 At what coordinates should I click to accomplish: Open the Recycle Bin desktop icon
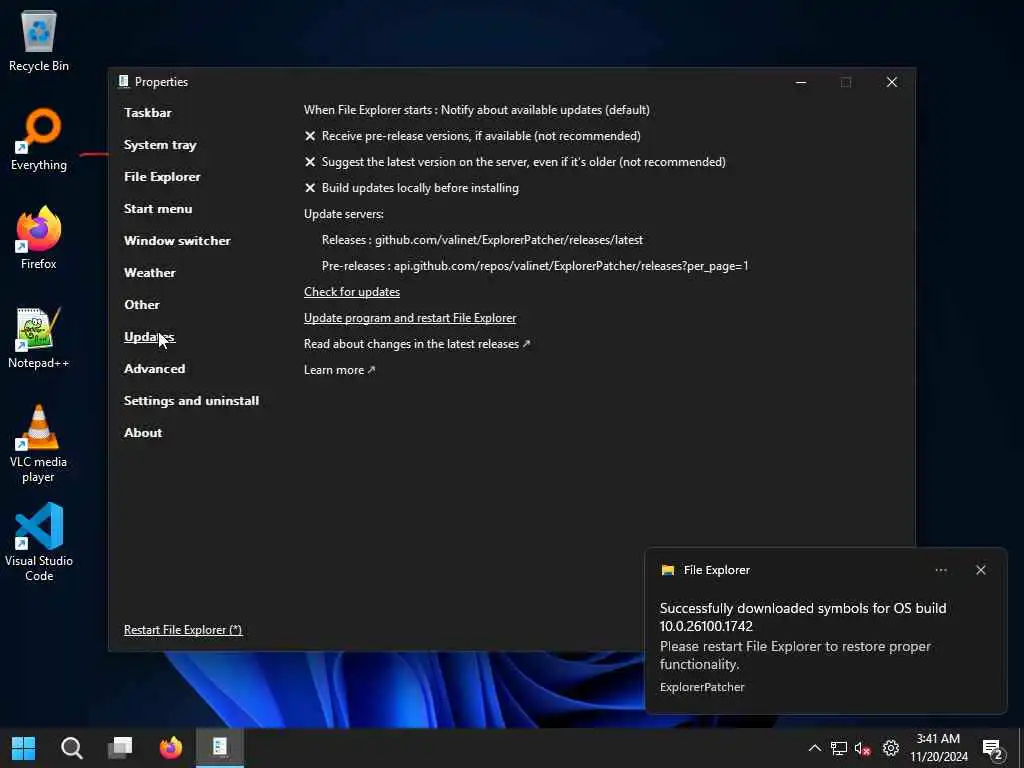click(x=39, y=40)
